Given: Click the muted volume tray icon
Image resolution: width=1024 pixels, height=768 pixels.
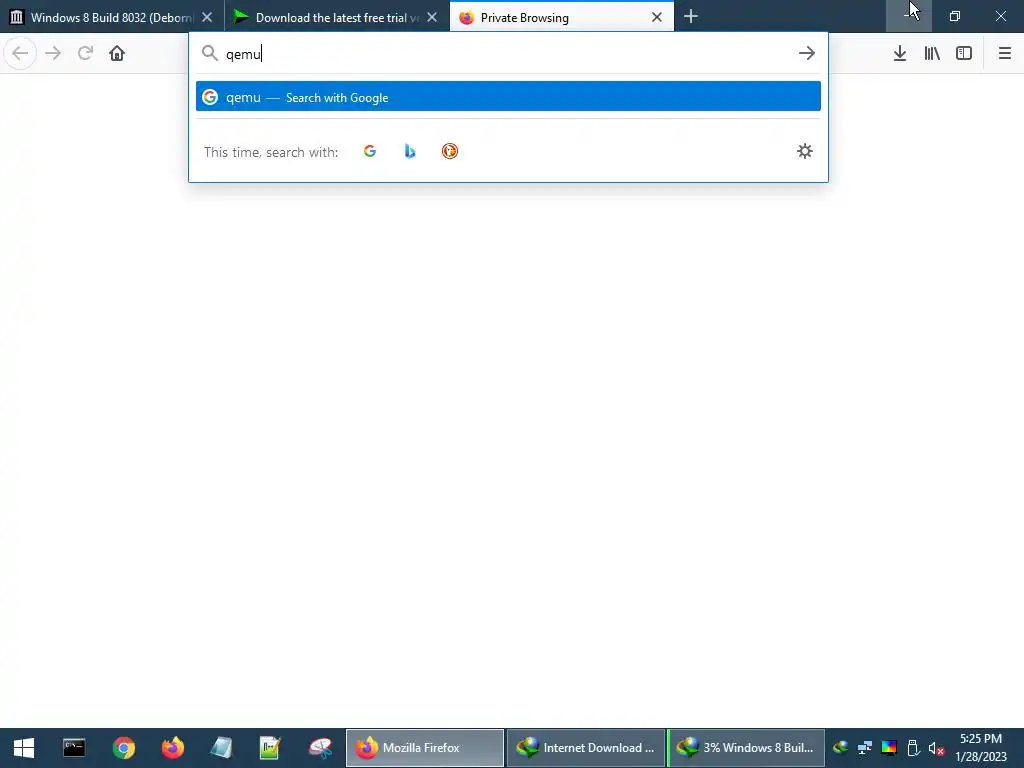Looking at the screenshot, I should coord(936,748).
